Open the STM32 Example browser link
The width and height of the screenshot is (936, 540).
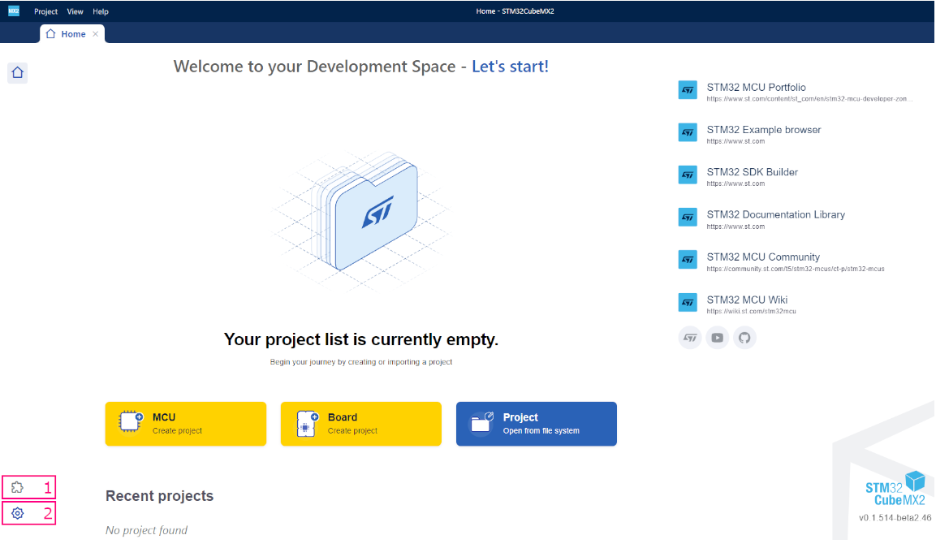(x=763, y=129)
